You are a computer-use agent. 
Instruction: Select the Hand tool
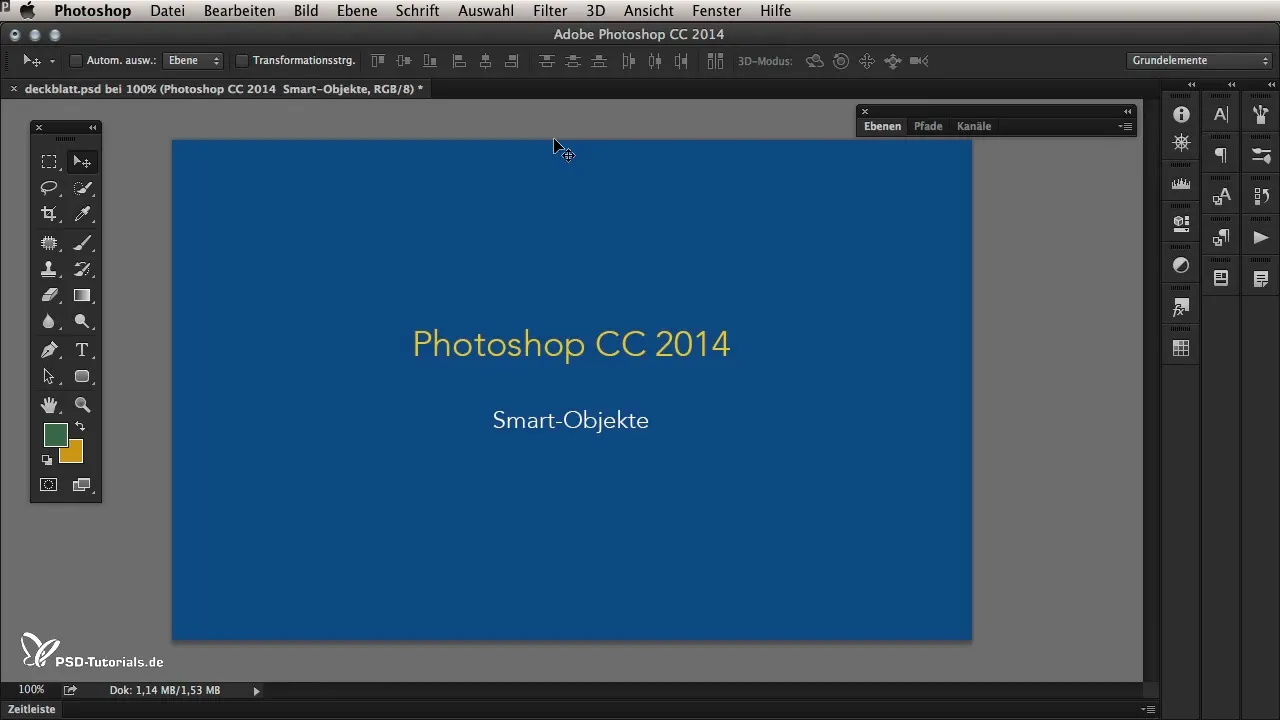pyautogui.click(x=48, y=405)
